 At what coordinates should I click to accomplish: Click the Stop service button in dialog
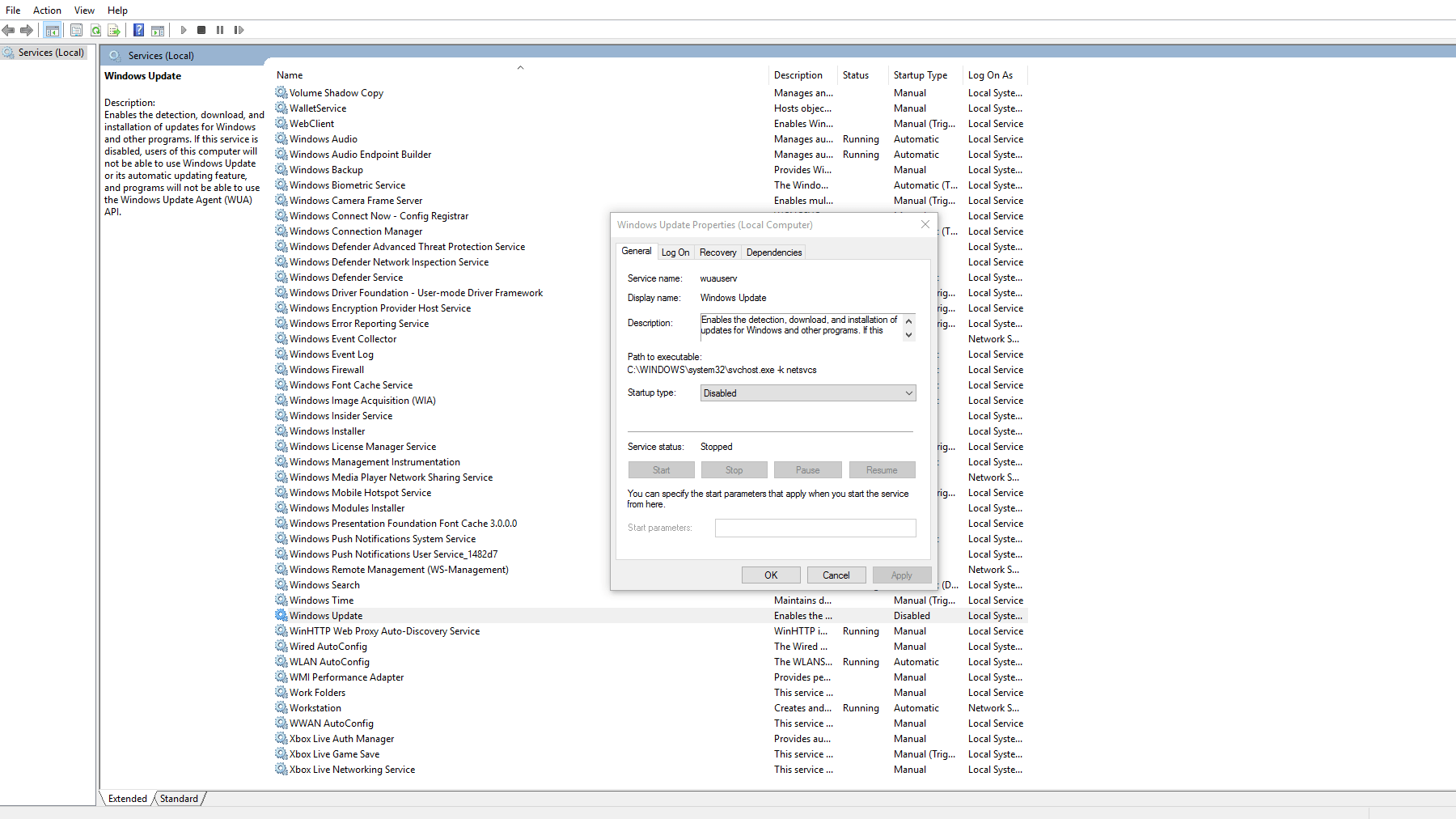(x=734, y=470)
